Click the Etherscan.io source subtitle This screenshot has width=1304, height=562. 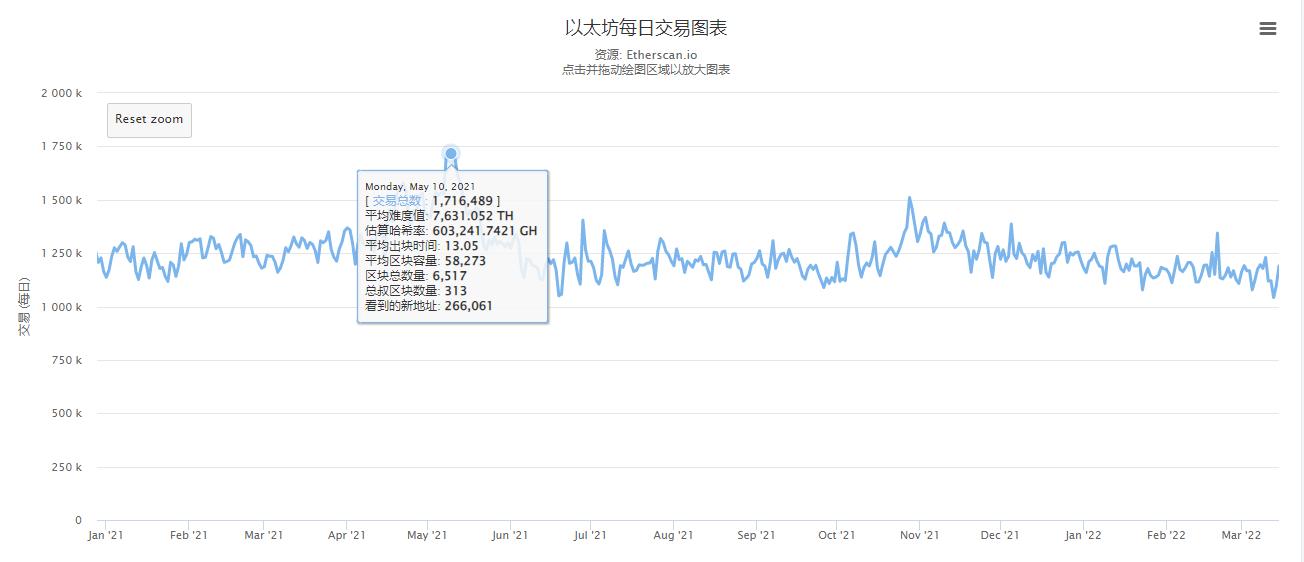click(652, 55)
